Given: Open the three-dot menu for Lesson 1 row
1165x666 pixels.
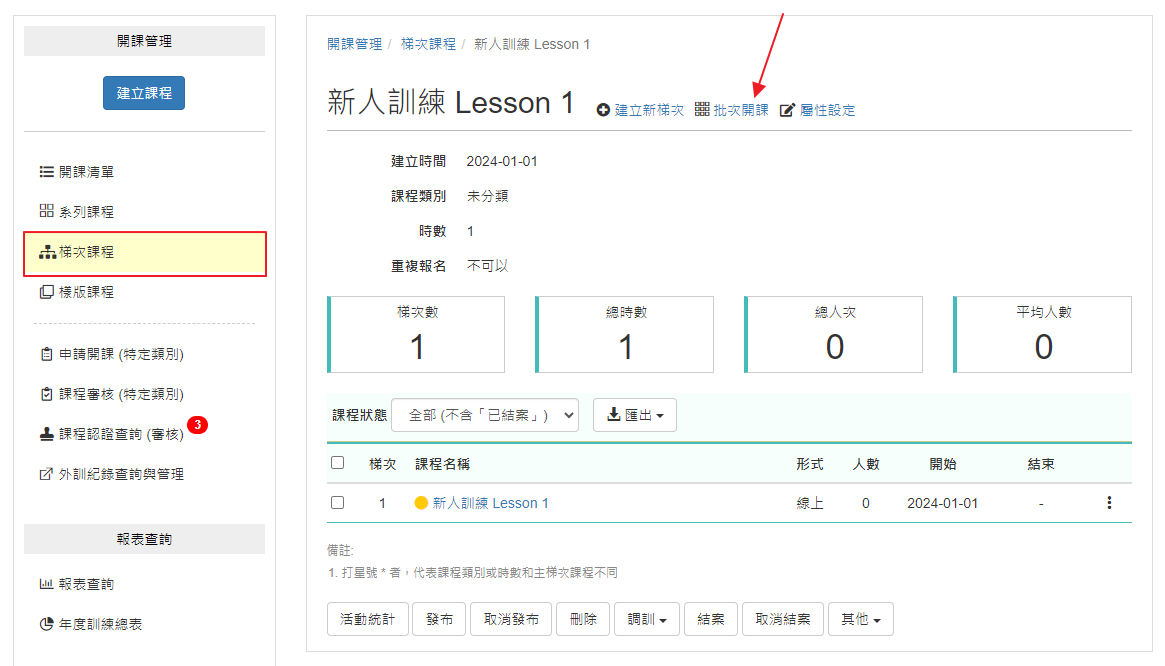Looking at the screenshot, I should click(1109, 503).
